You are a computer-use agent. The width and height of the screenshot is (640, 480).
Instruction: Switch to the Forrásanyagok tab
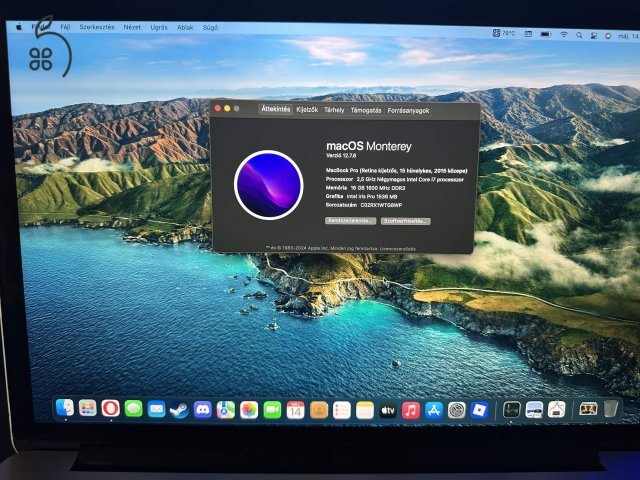tap(408, 111)
